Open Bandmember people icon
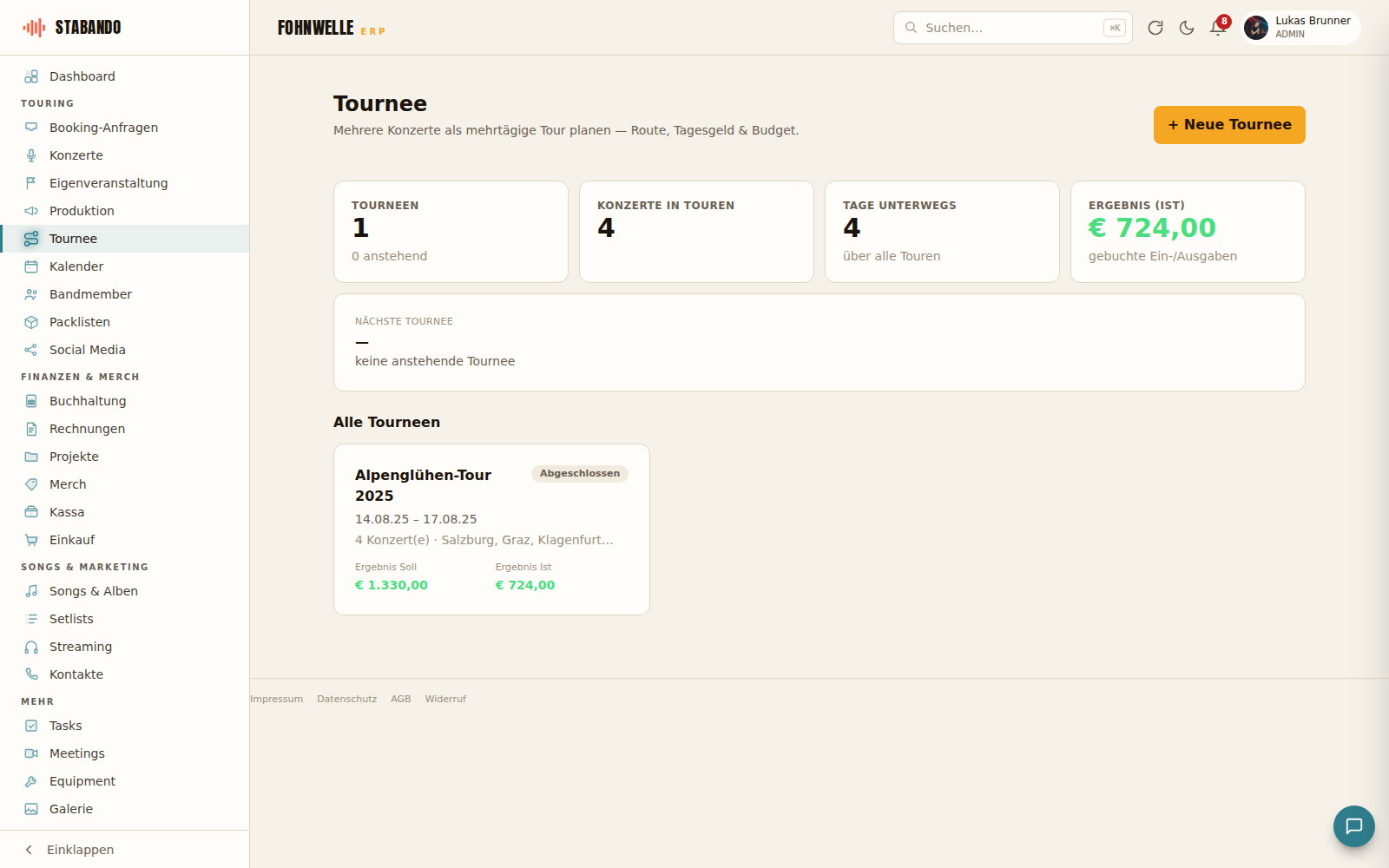The height and width of the screenshot is (868, 1389). point(31,294)
